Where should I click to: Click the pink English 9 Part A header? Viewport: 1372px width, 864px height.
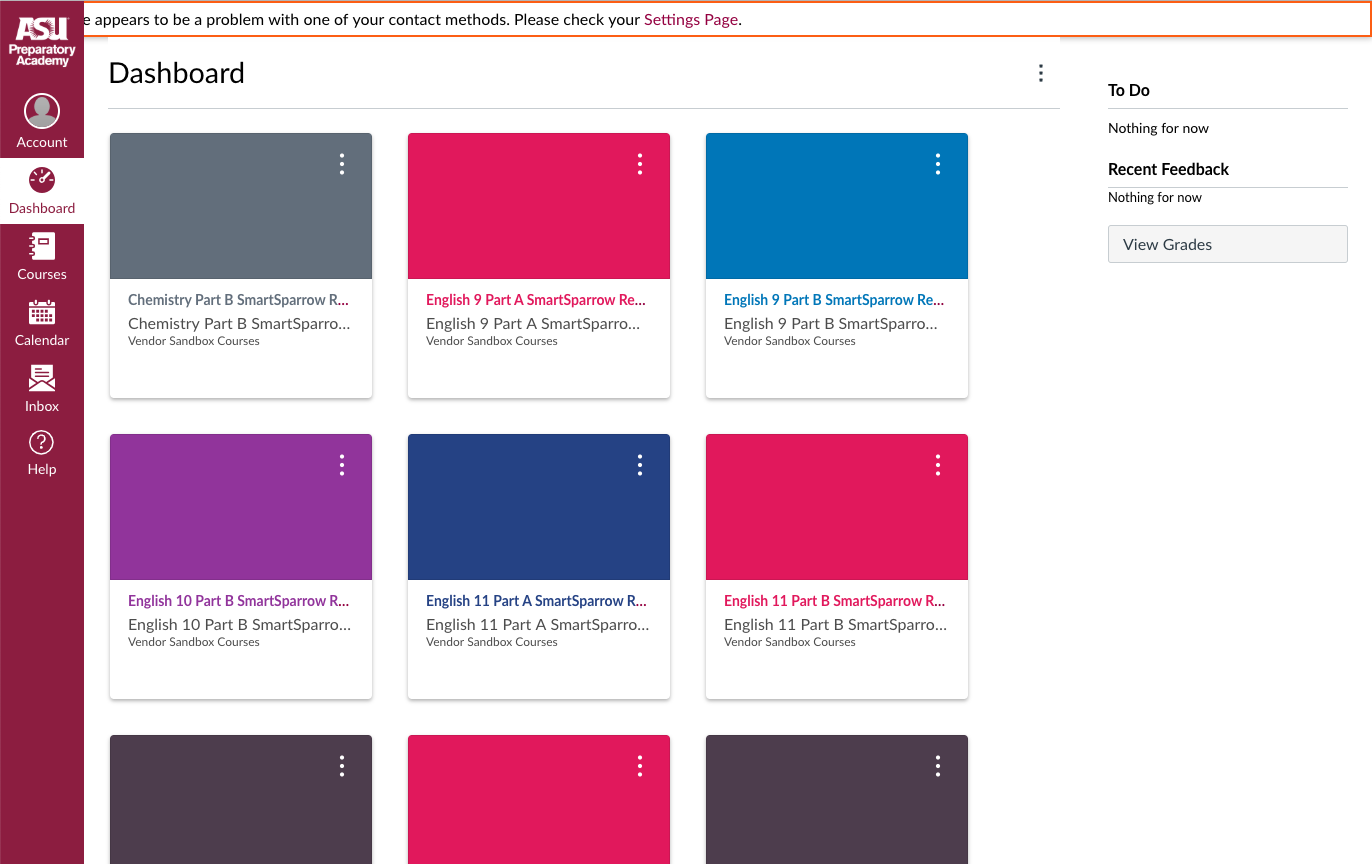click(x=539, y=206)
